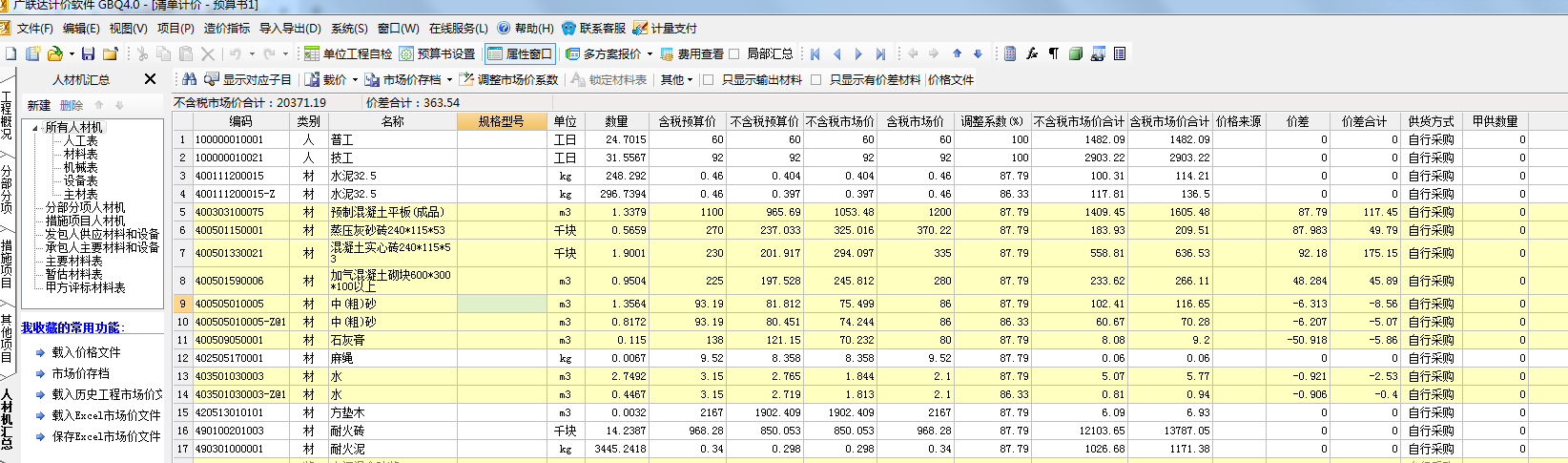This screenshot has width=1568, height=463.
Task: Open the 文件(F) menu
Action: (35, 28)
